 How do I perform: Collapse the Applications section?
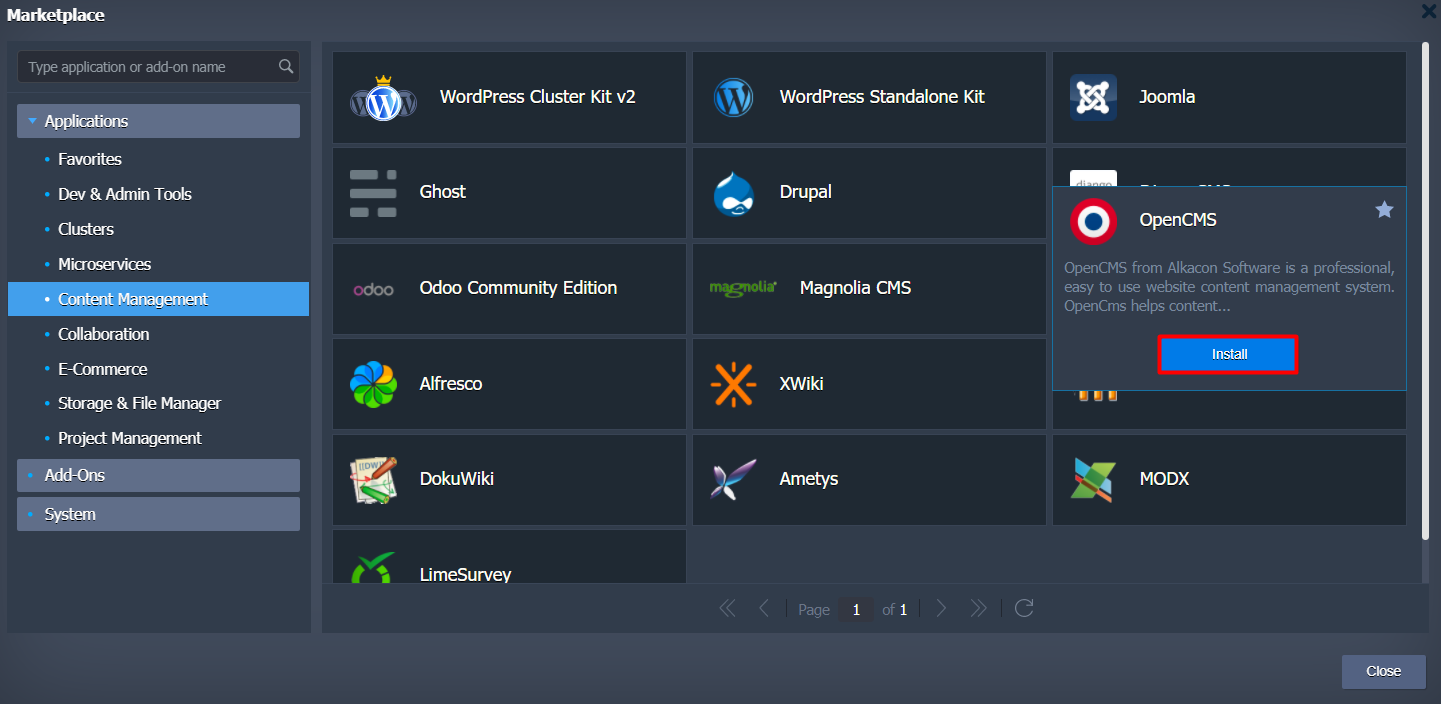coord(158,121)
